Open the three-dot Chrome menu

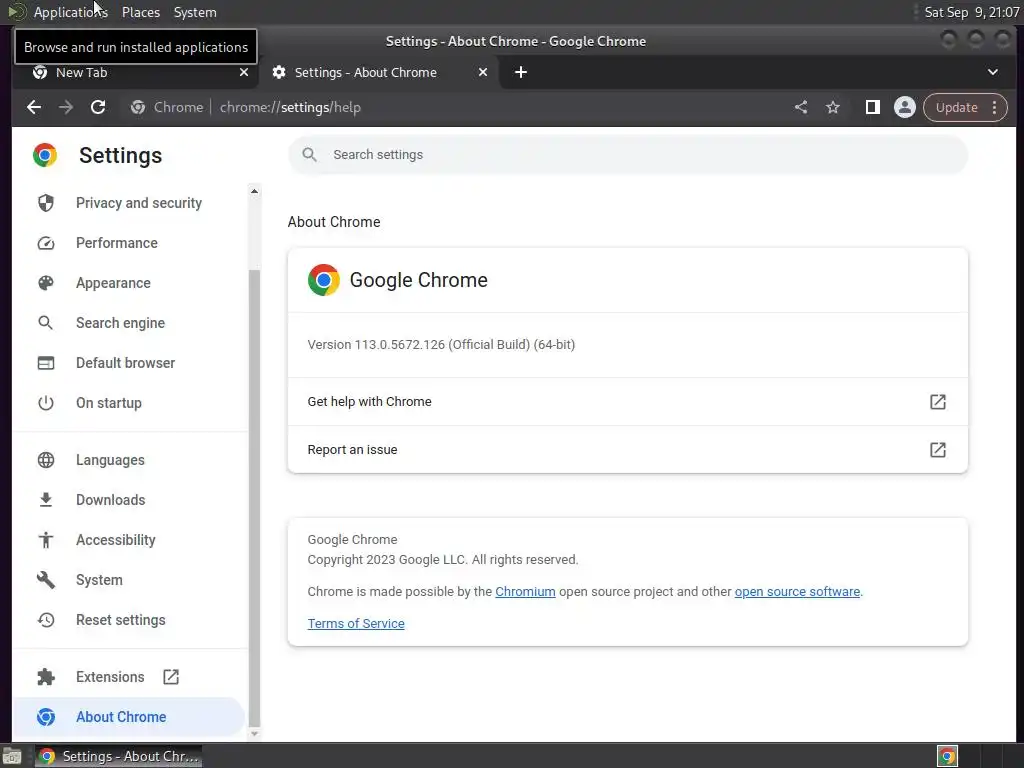tap(995, 107)
